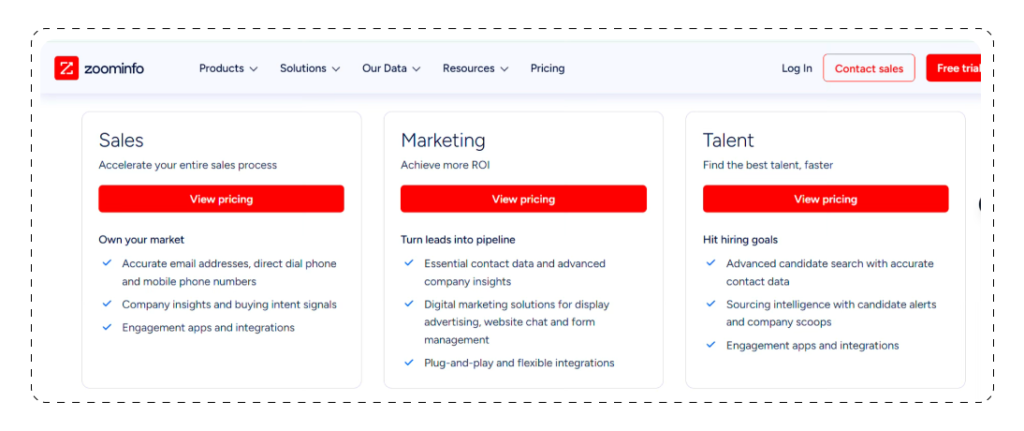Click the Sales card heading
The image size is (1024, 431).
click(x=121, y=140)
